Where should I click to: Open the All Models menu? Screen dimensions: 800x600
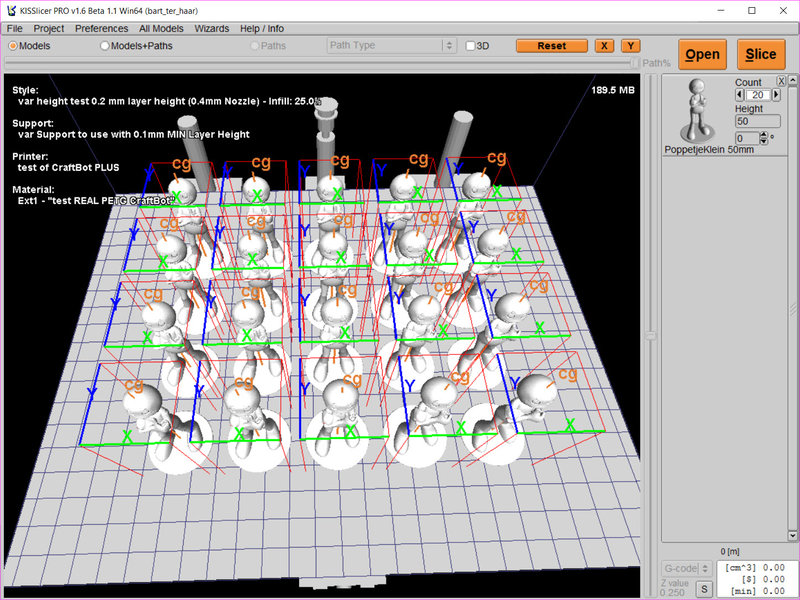click(x=161, y=29)
